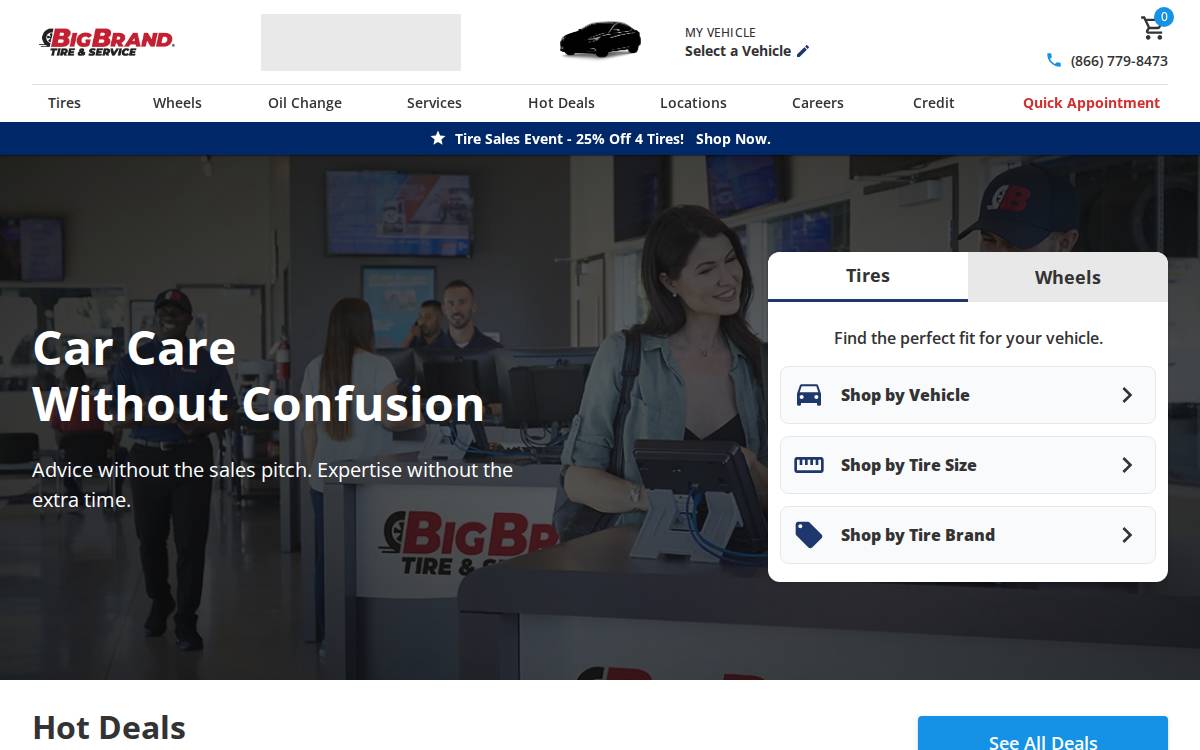Click the star icon in the sale banner
The height and width of the screenshot is (750, 1200).
(438, 138)
